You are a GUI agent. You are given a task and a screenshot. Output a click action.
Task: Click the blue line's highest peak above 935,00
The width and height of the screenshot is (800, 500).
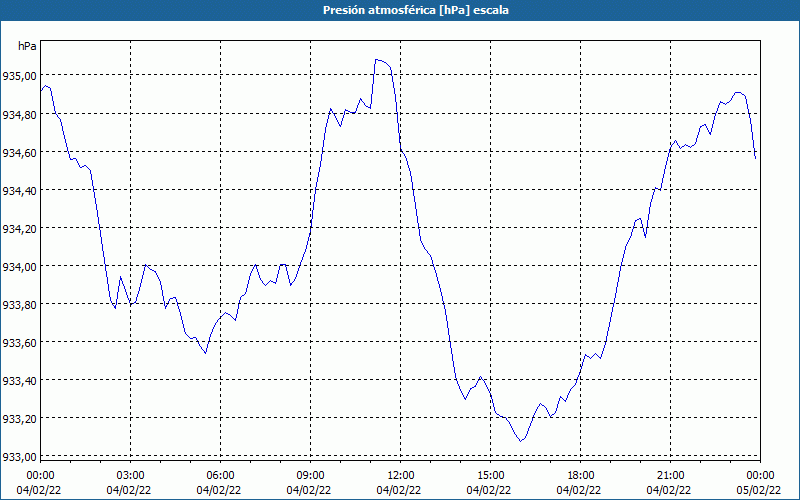(x=378, y=60)
